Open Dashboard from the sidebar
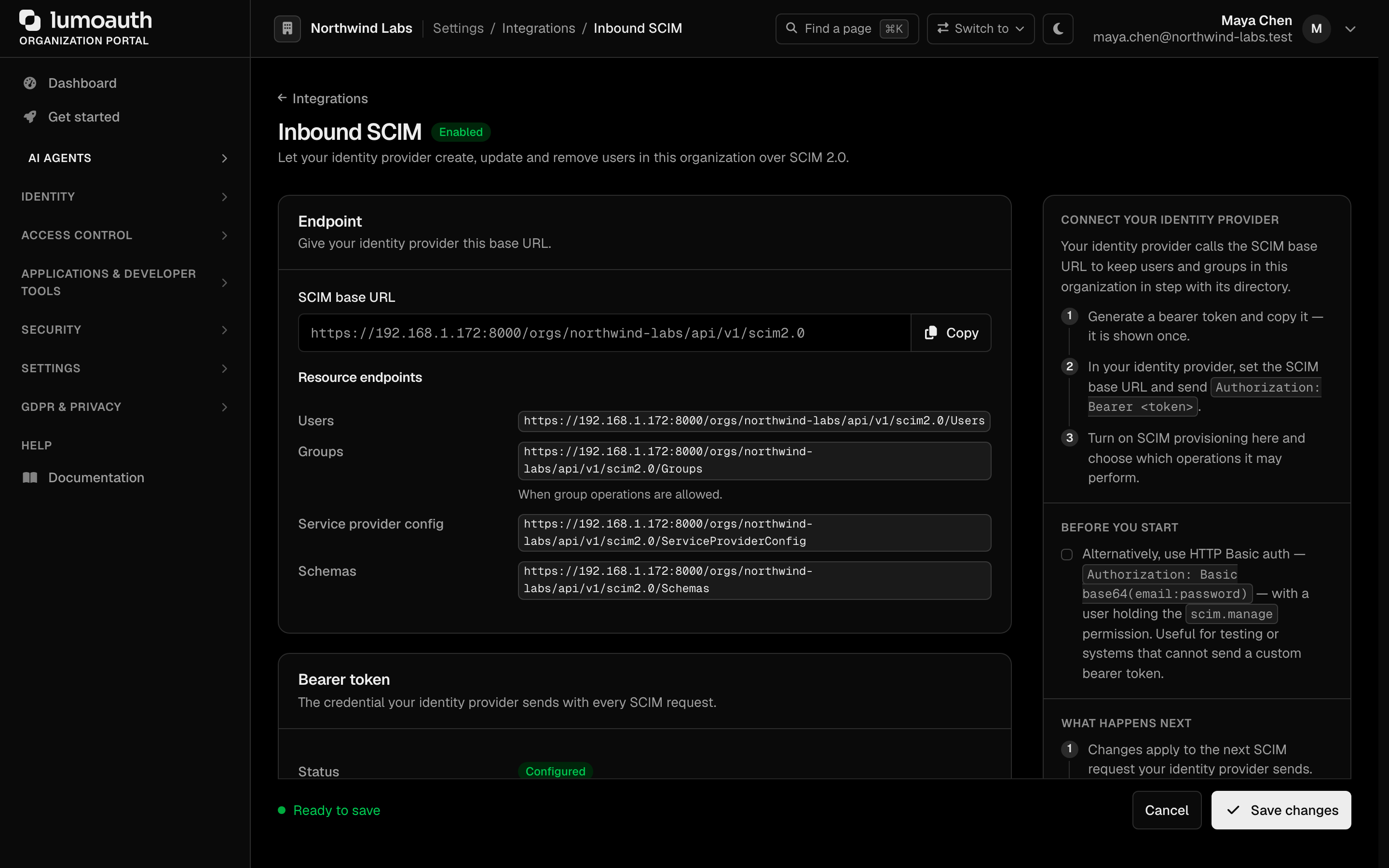The height and width of the screenshot is (868, 1389). click(x=124, y=83)
